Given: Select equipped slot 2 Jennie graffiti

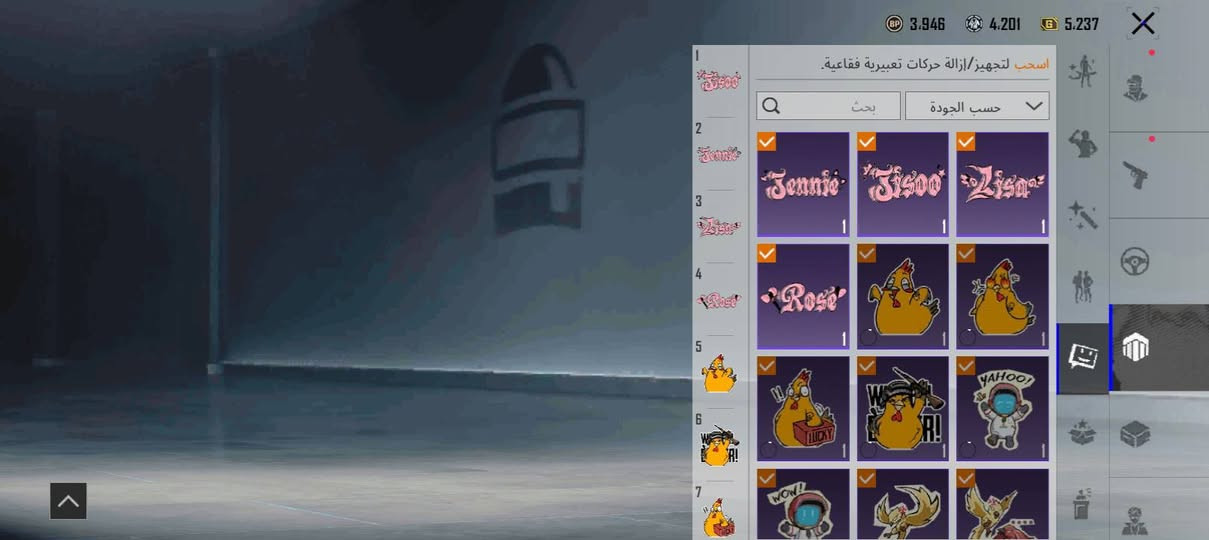Looking at the screenshot, I should click(x=719, y=154).
